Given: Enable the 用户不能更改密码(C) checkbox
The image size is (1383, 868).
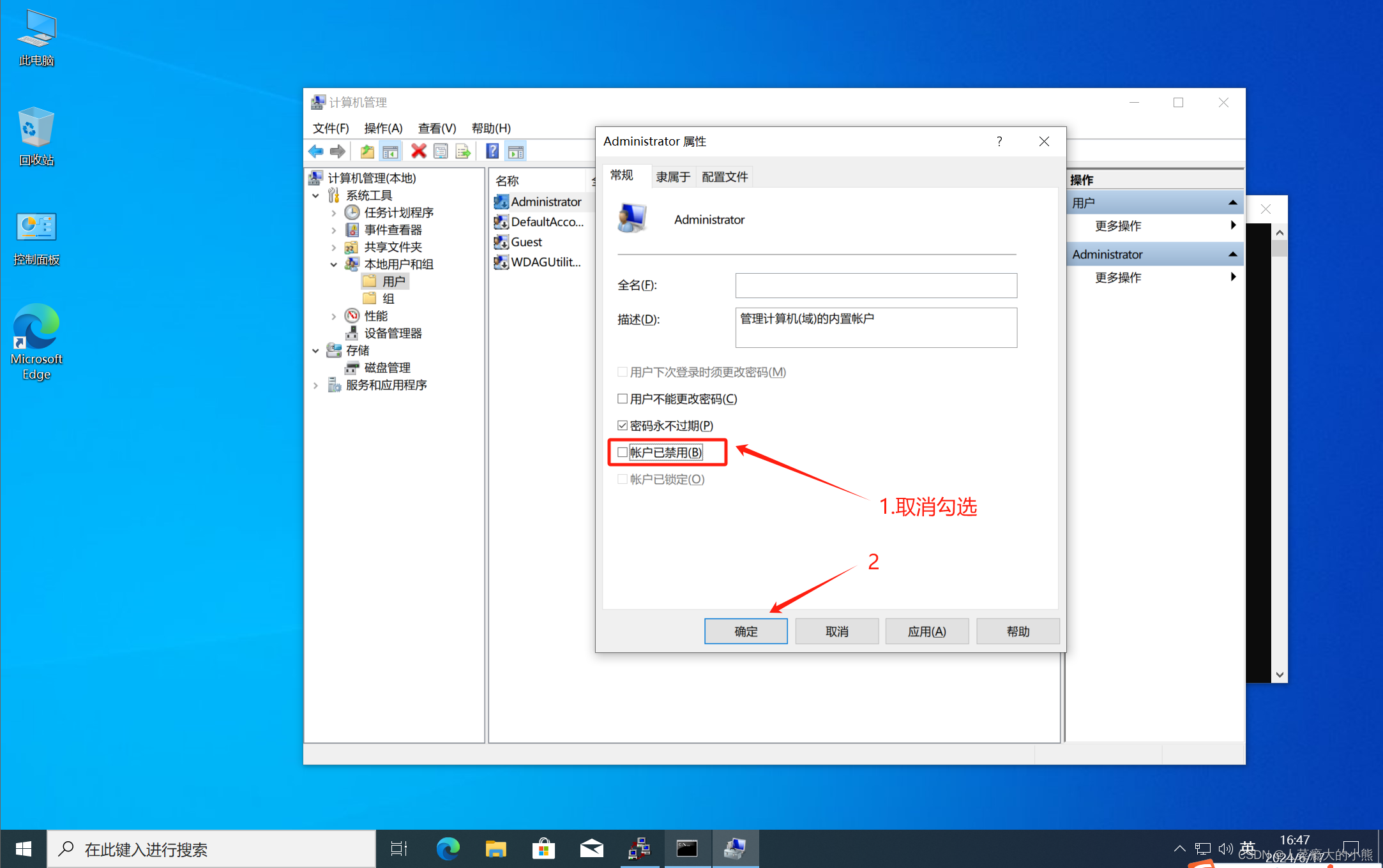Looking at the screenshot, I should [x=623, y=399].
